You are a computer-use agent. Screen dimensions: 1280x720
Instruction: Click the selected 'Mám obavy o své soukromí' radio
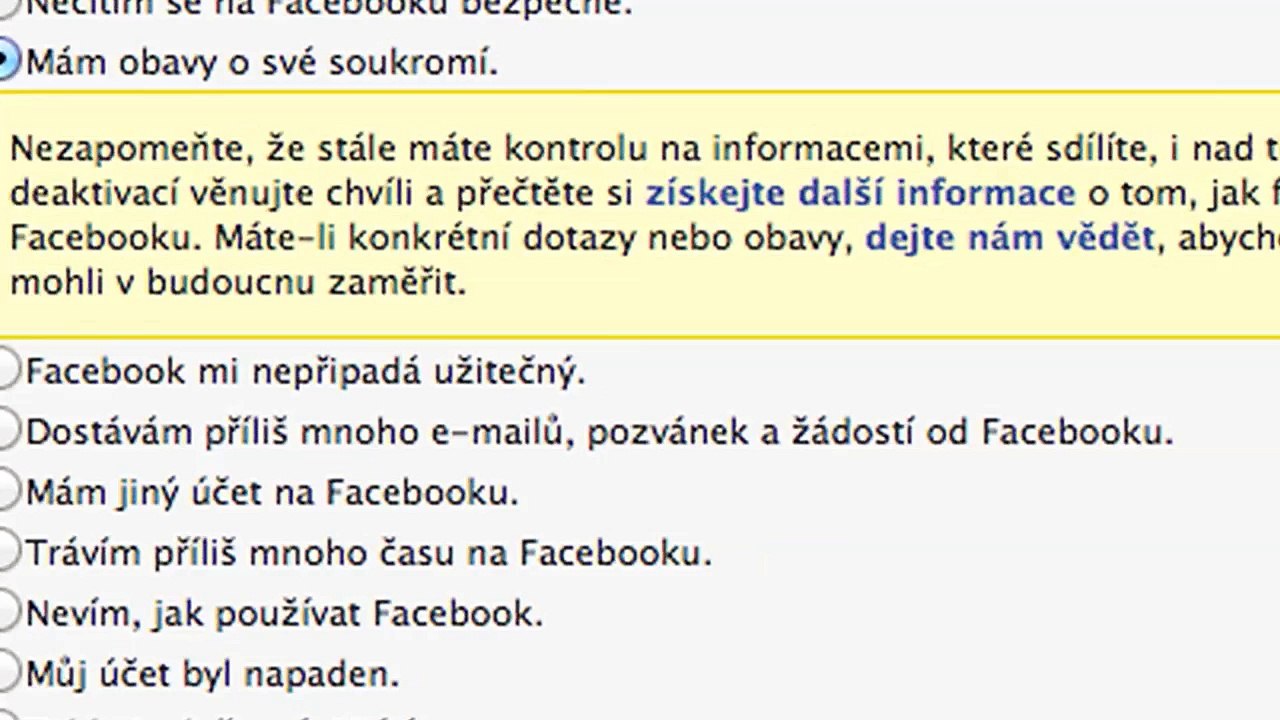[8, 62]
